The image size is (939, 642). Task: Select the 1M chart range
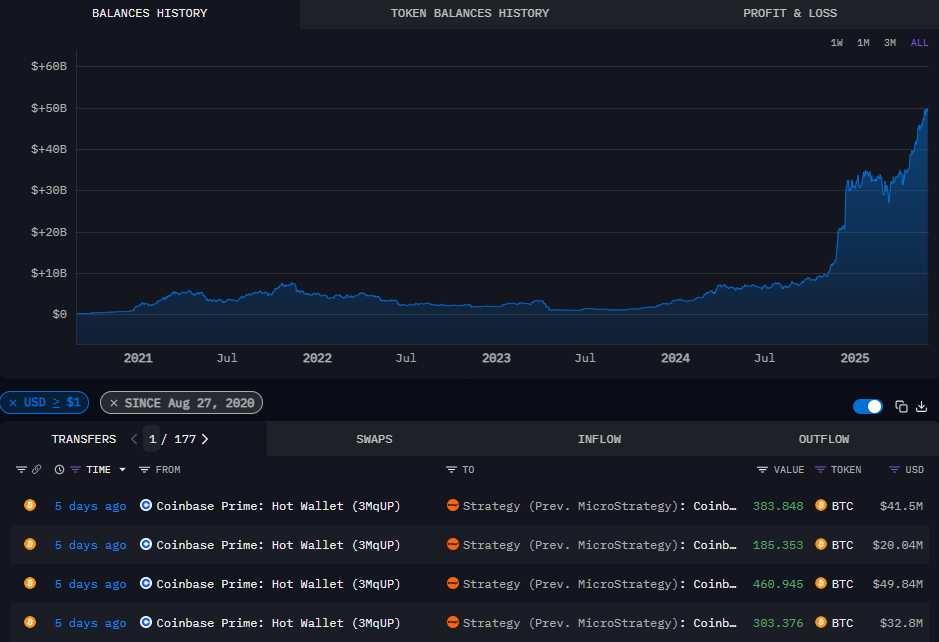863,43
